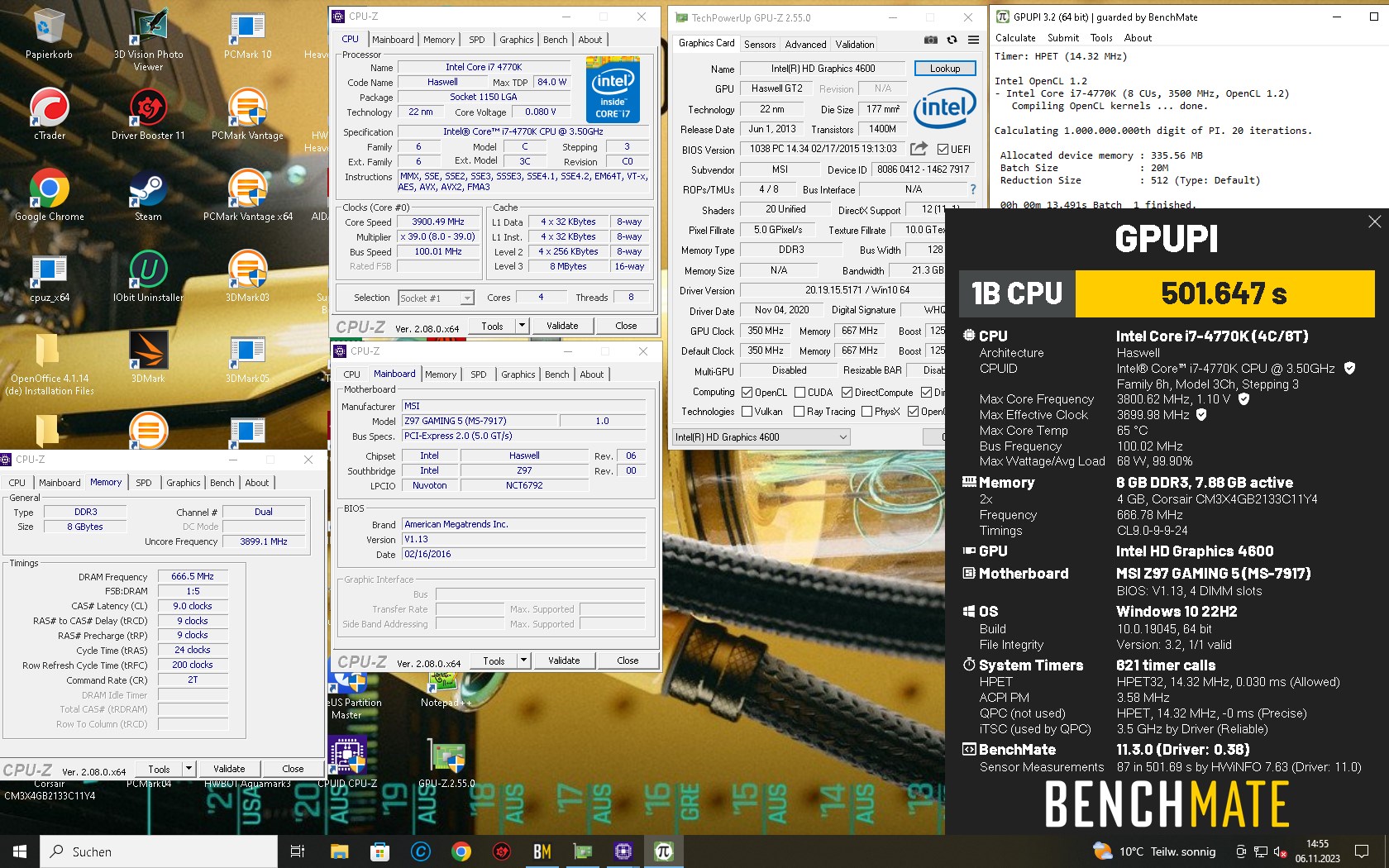Image resolution: width=1389 pixels, height=868 pixels.
Task: Click the GPU-Z refresh icon
Action: coord(952,40)
